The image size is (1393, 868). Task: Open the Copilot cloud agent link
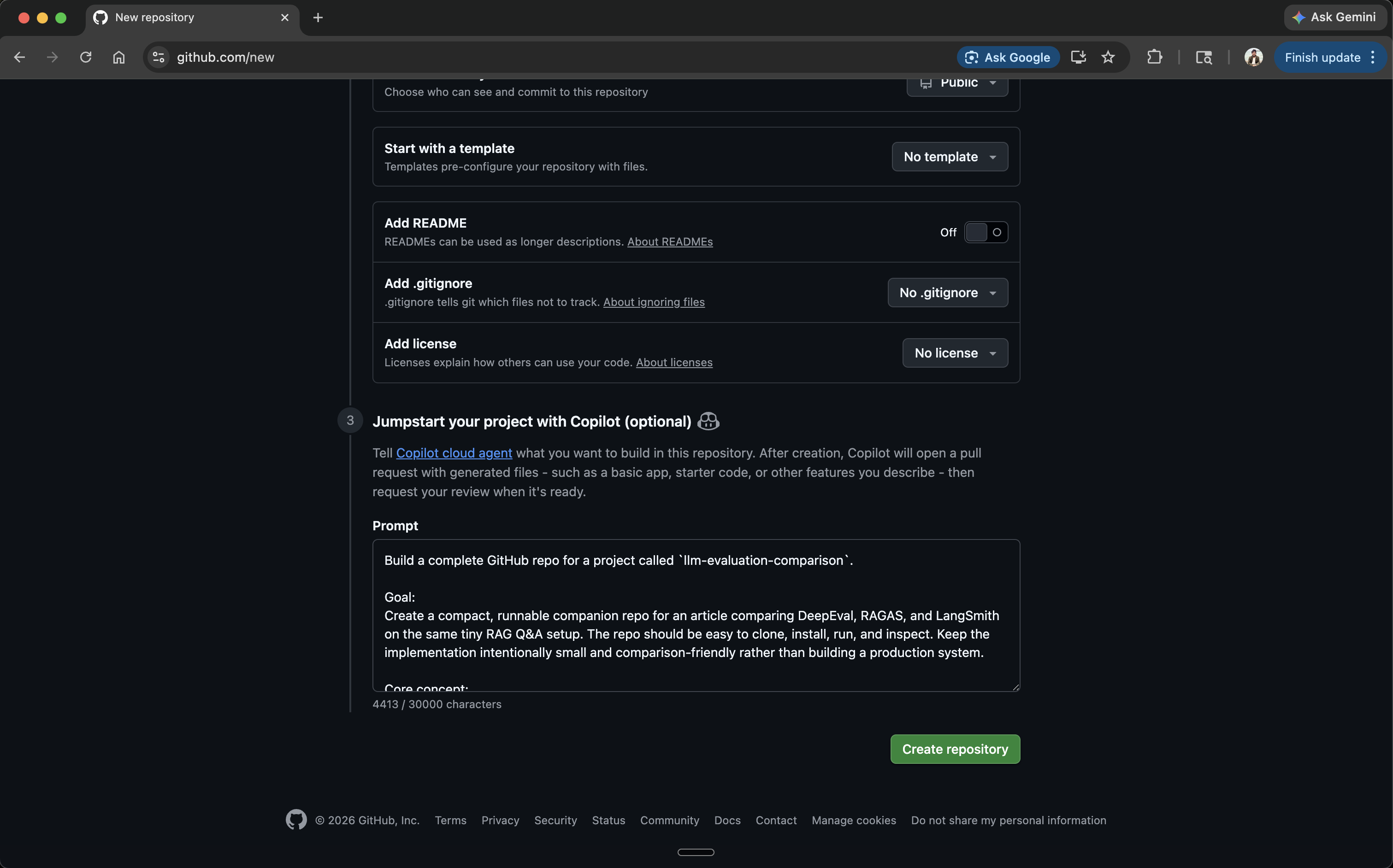coord(454,452)
